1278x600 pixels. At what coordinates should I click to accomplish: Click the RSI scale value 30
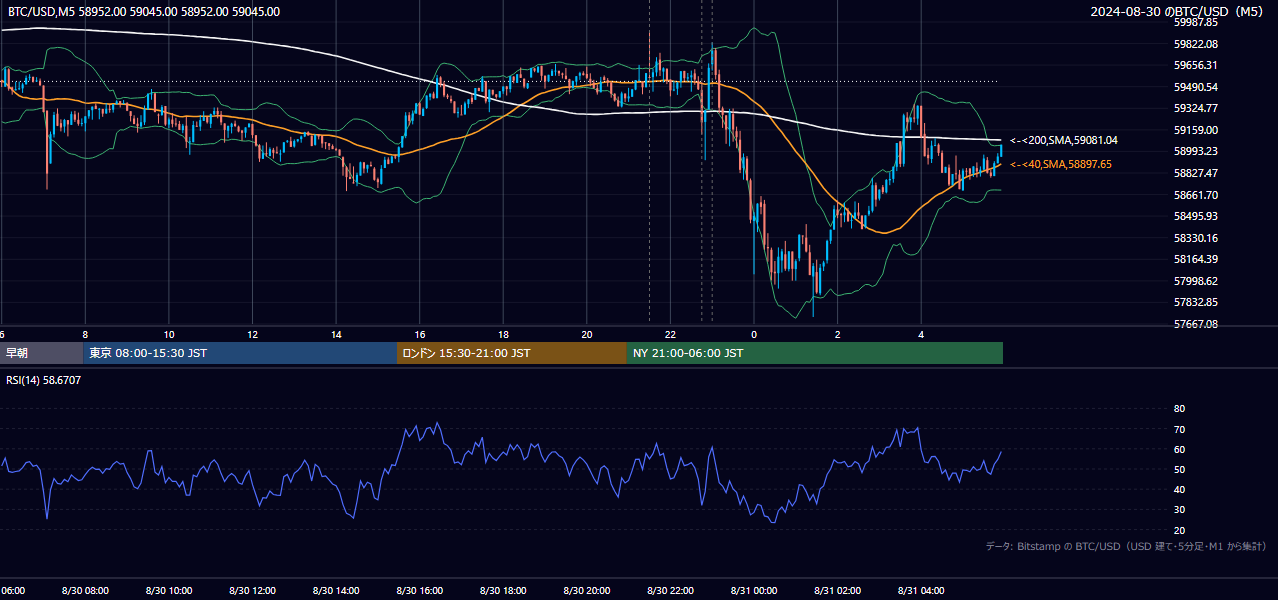click(x=1179, y=510)
